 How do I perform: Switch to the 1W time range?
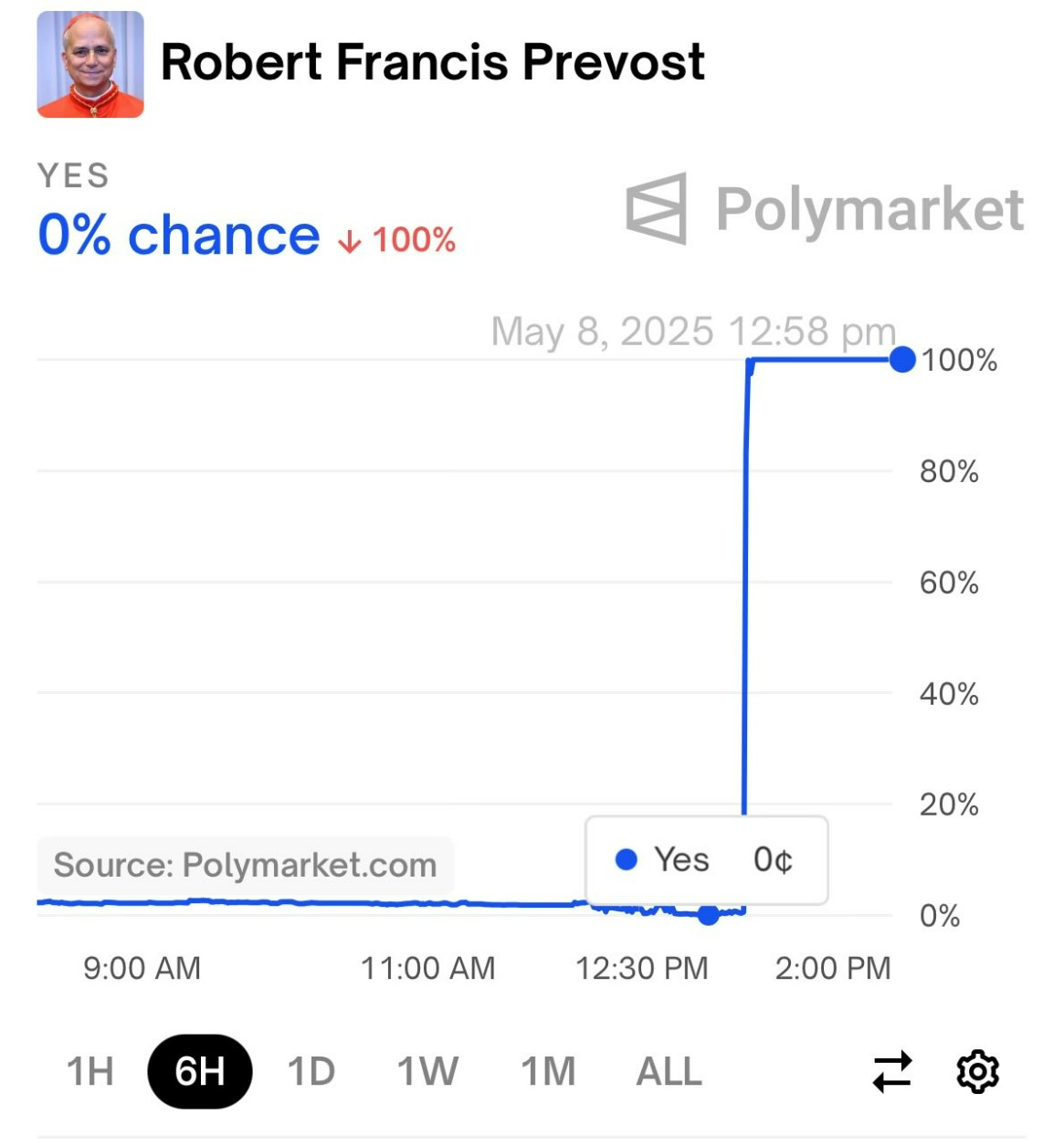tap(427, 1071)
